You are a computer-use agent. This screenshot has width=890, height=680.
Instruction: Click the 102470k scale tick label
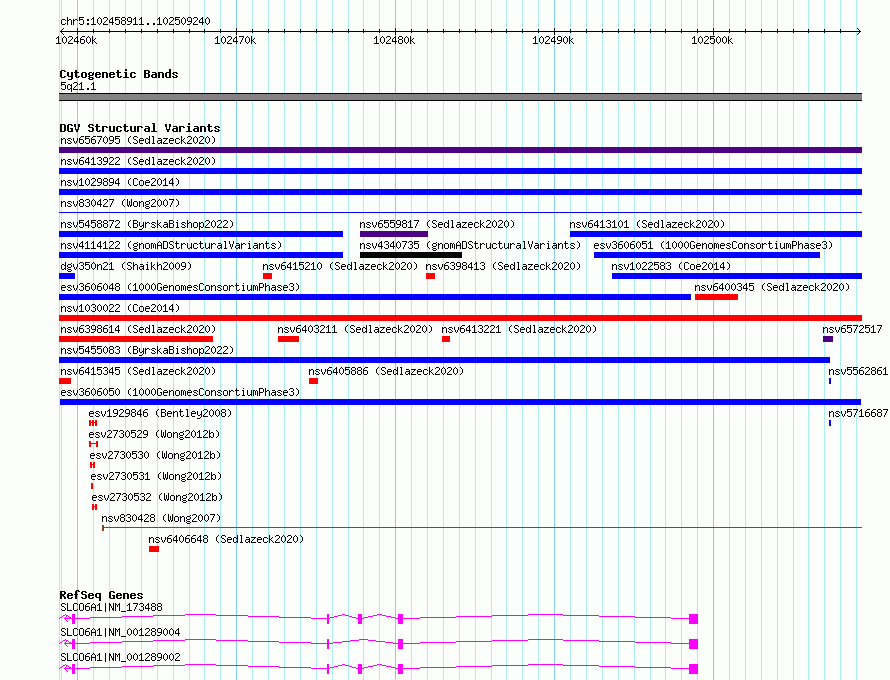pos(235,40)
